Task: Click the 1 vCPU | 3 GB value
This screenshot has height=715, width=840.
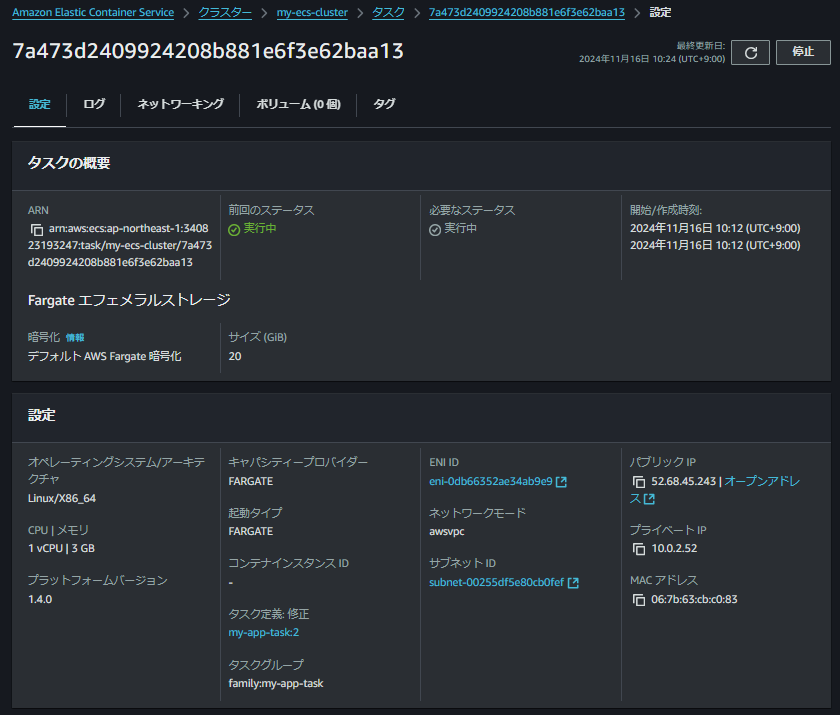Action: pos(62,548)
